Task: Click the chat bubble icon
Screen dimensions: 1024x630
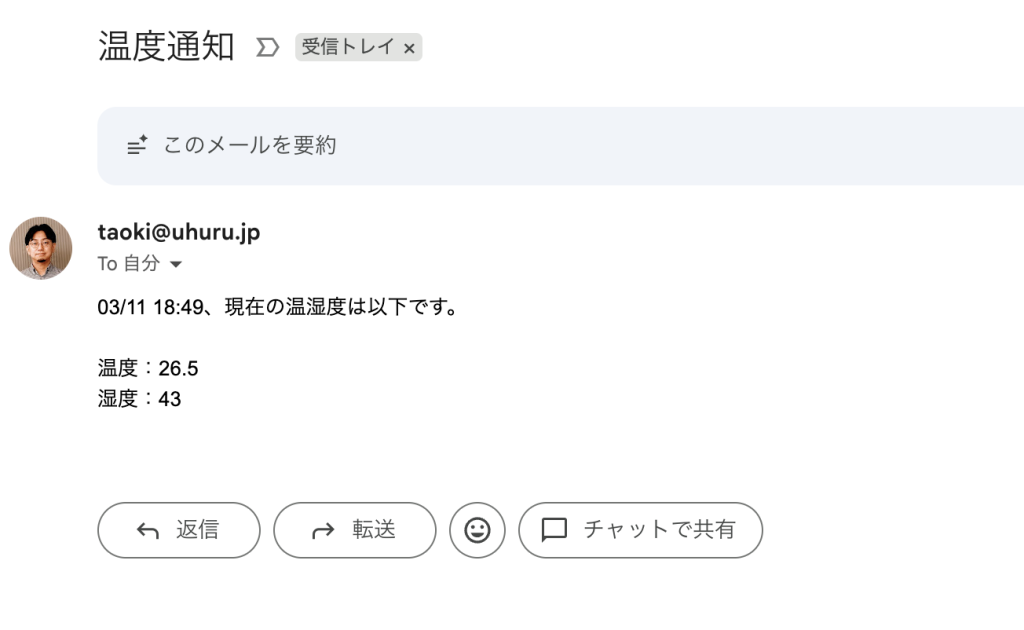Action: 554,530
